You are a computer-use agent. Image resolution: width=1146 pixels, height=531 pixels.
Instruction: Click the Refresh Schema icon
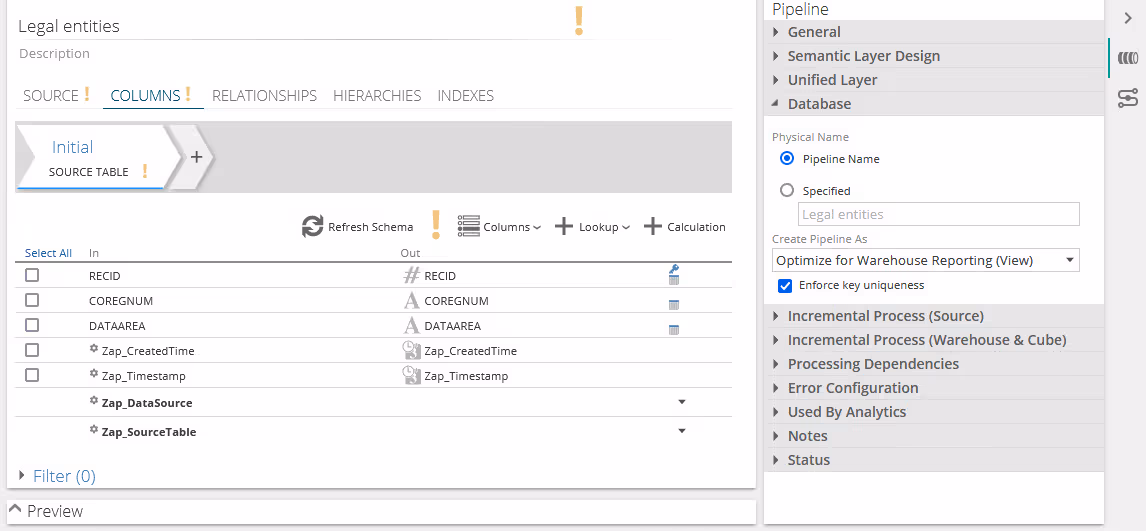point(313,227)
